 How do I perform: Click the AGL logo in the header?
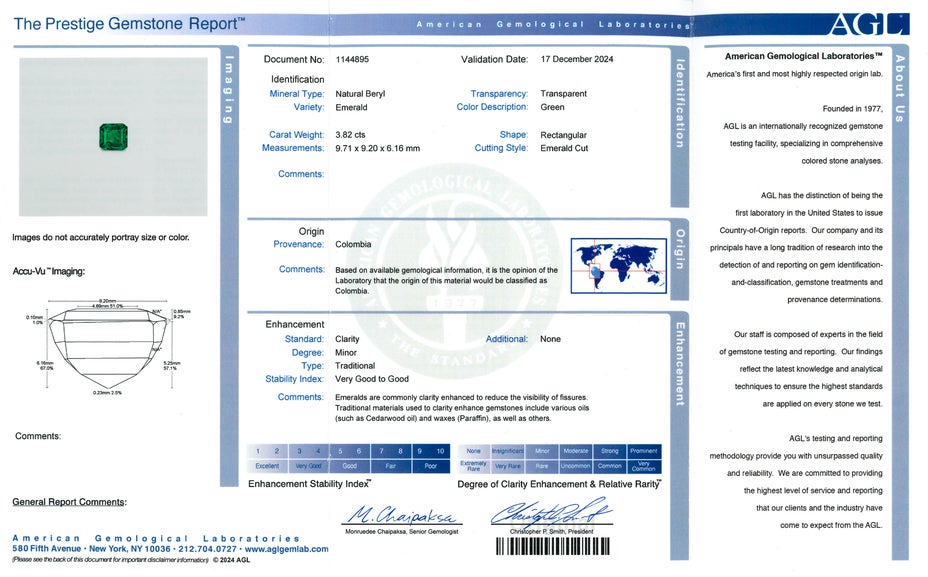[868, 24]
